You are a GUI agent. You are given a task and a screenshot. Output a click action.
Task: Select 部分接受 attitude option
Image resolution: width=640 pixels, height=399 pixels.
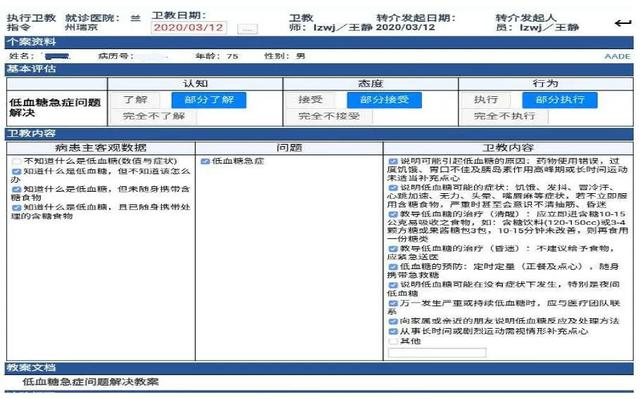[384, 100]
